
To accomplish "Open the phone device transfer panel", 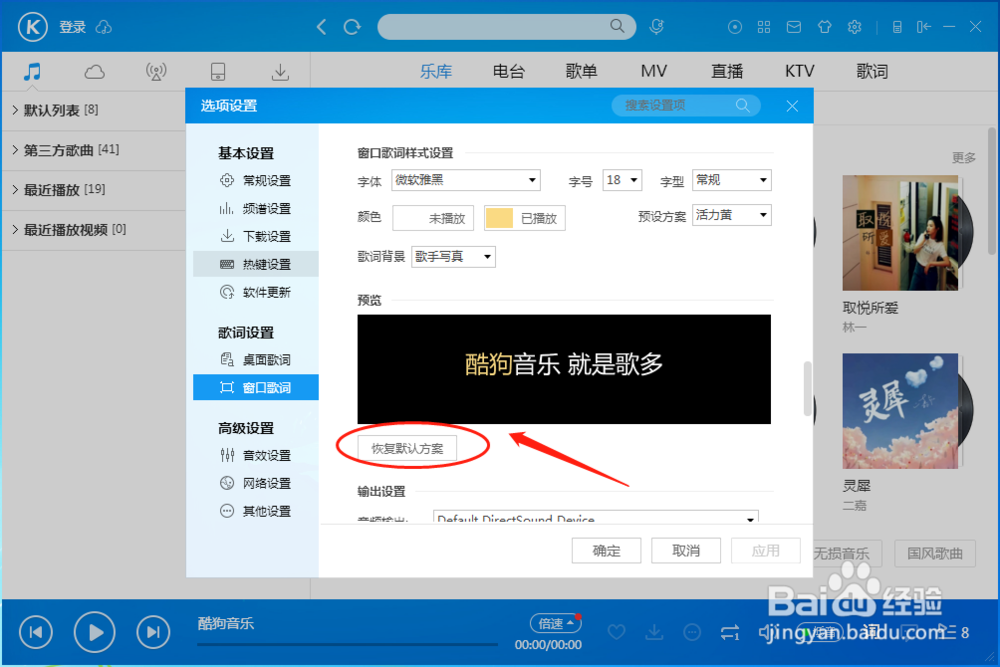I will pos(218,71).
